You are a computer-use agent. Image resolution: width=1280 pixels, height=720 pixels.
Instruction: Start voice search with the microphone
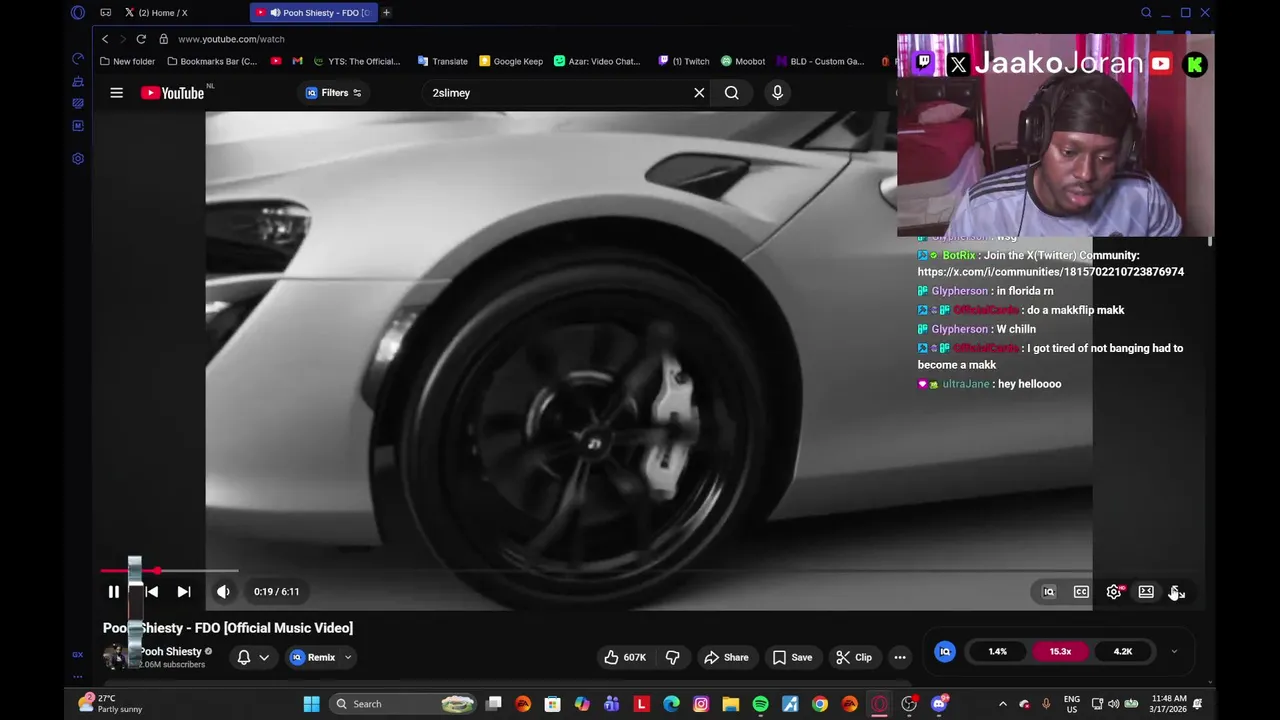coord(777,93)
